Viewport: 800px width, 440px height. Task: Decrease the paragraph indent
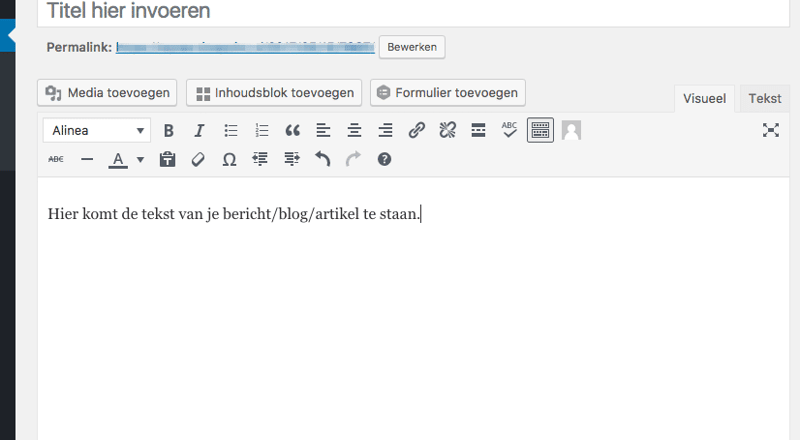coord(260,159)
